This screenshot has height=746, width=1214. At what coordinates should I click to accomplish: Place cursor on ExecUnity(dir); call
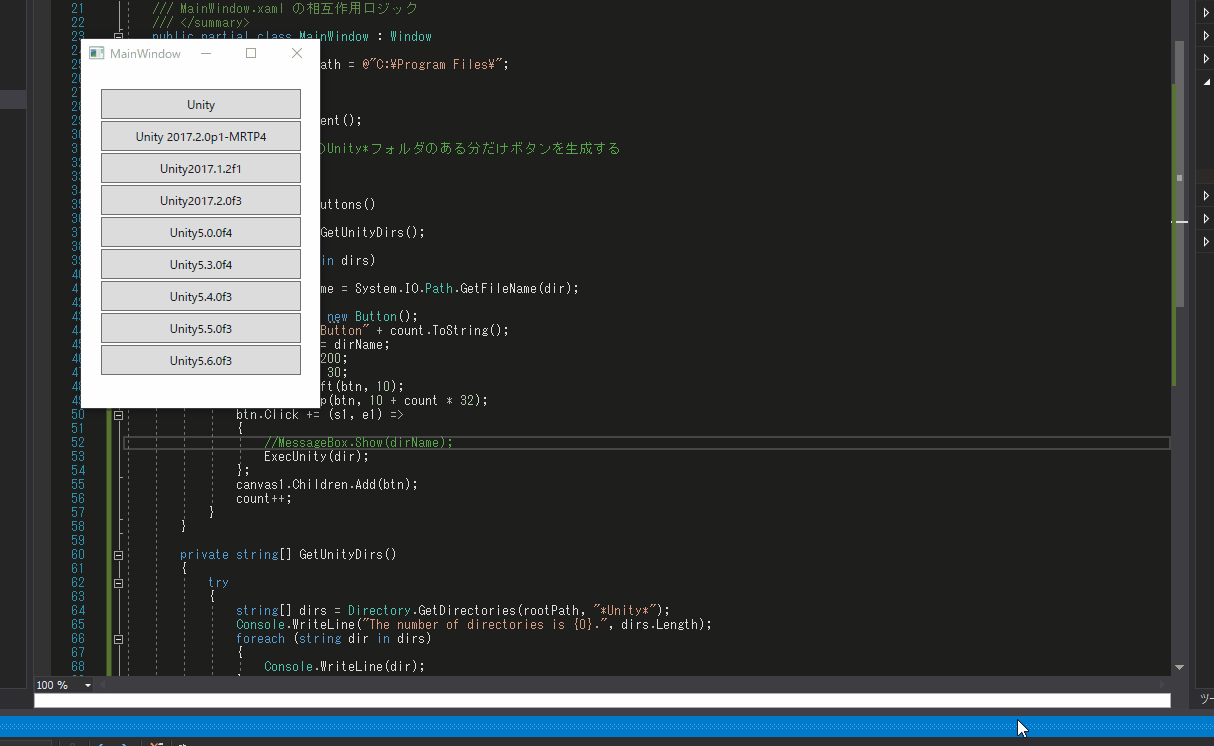point(316,456)
